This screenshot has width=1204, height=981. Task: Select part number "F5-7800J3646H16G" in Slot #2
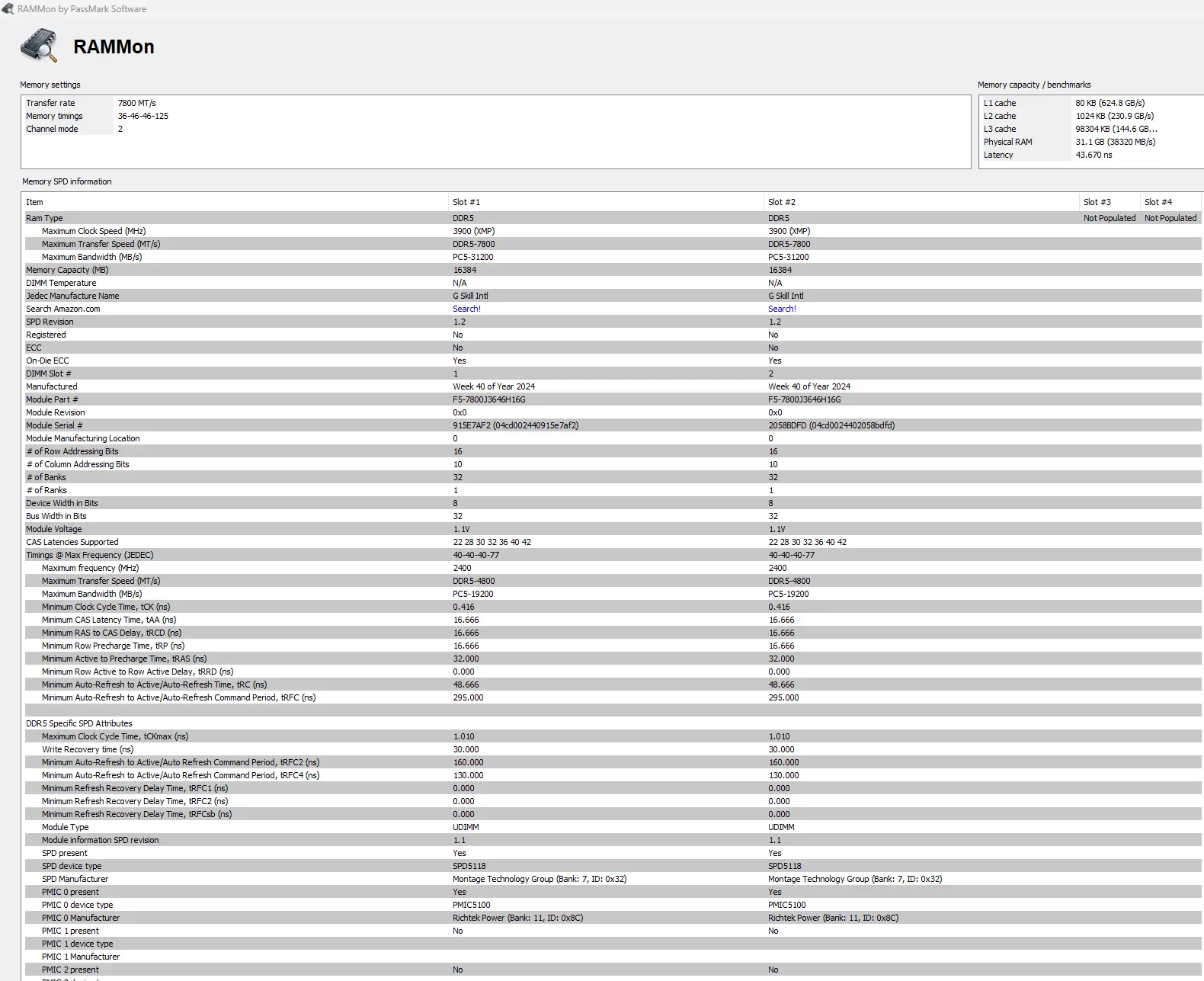(805, 399)
